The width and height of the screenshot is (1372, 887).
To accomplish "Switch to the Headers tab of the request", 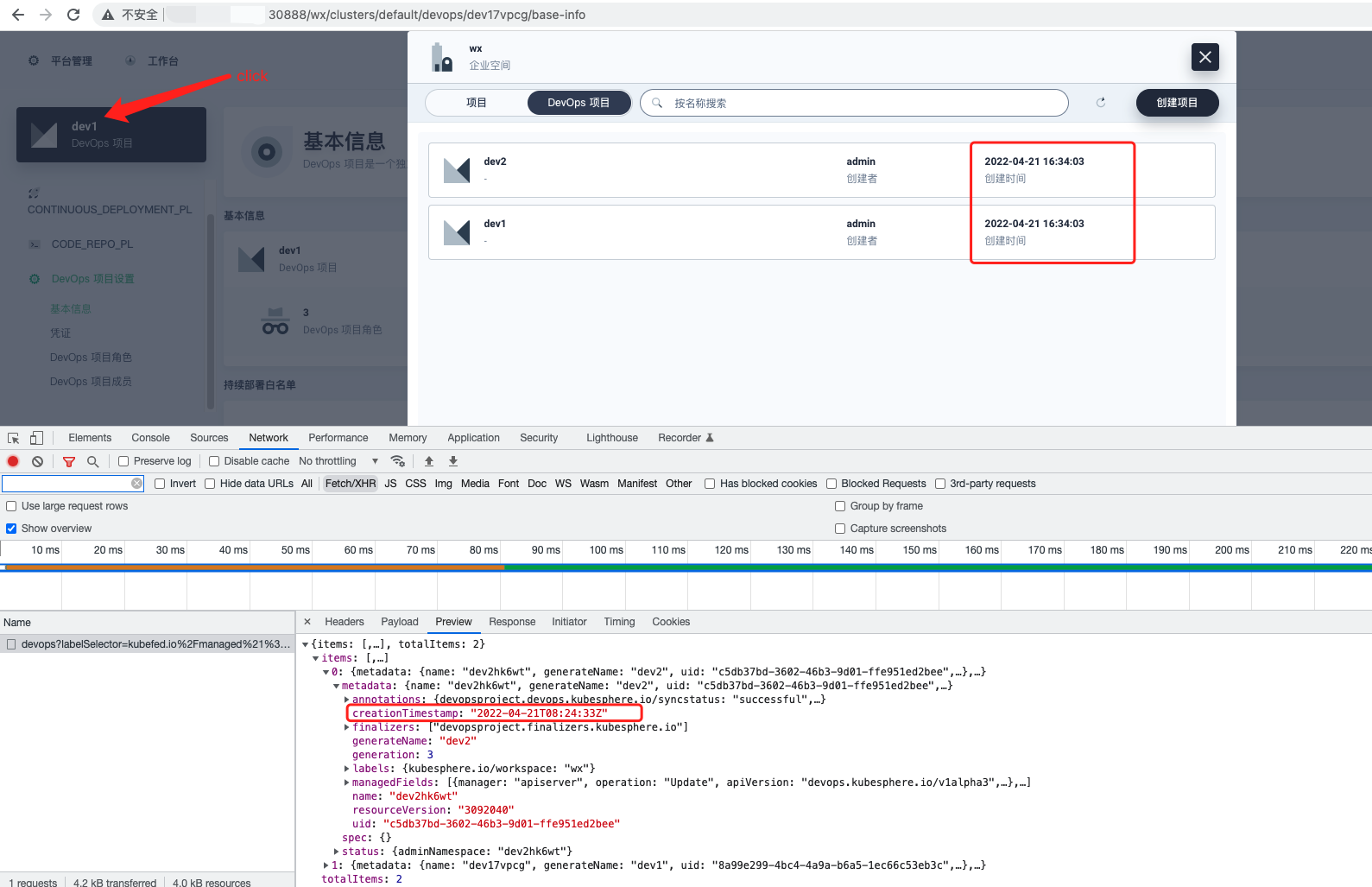I will [x=344, y=622].
